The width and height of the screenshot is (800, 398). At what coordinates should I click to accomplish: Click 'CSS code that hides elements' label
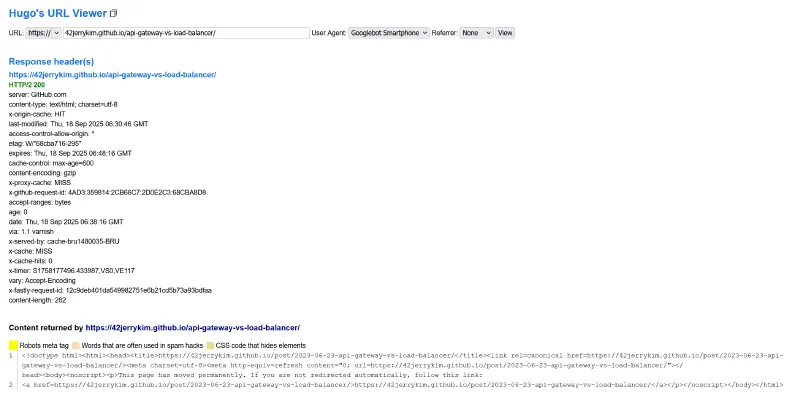tap(261, 345)
